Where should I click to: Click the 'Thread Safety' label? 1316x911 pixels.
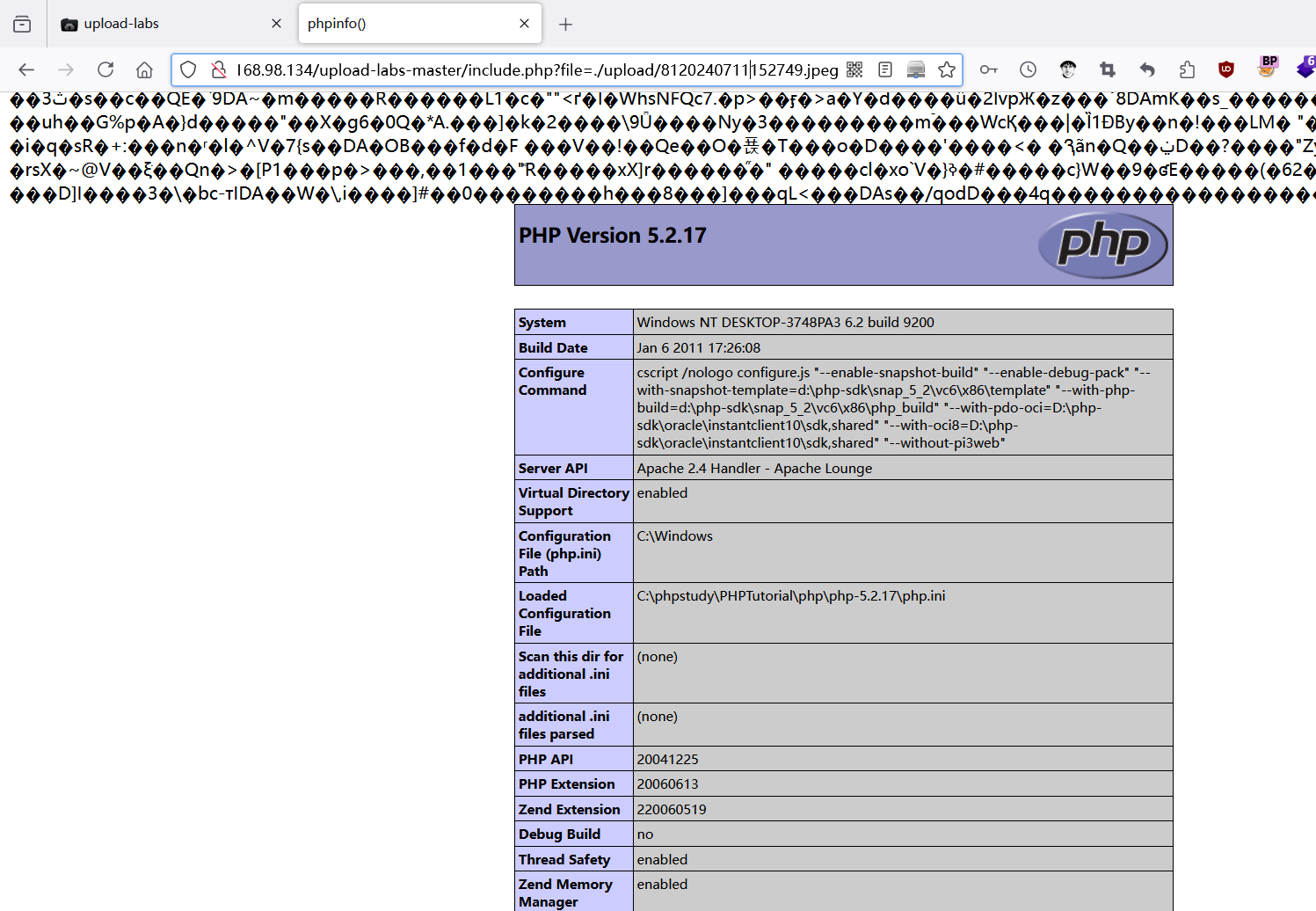(x=564, y=860)
